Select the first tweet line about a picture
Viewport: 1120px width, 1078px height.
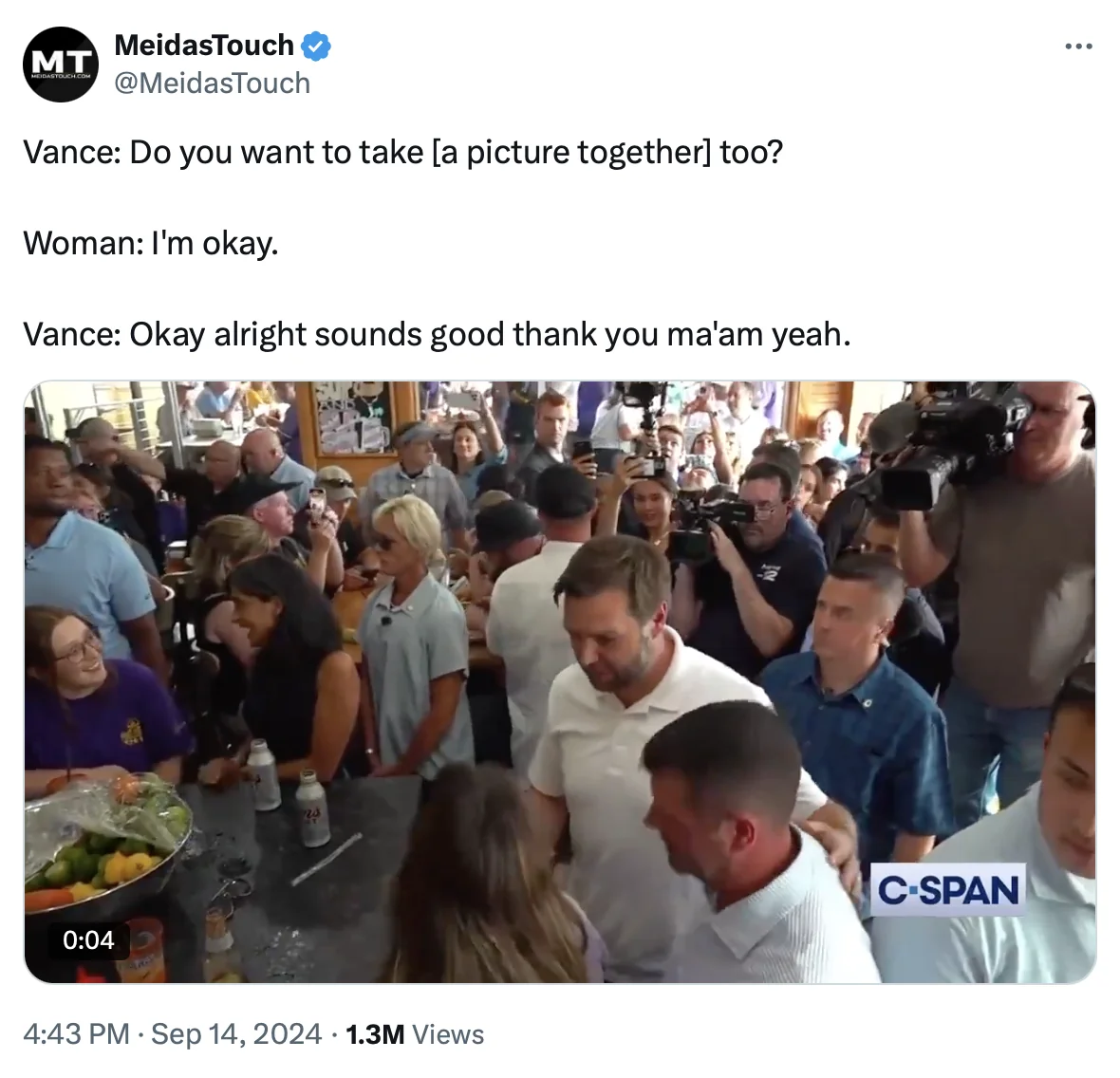tap(402, 152)
